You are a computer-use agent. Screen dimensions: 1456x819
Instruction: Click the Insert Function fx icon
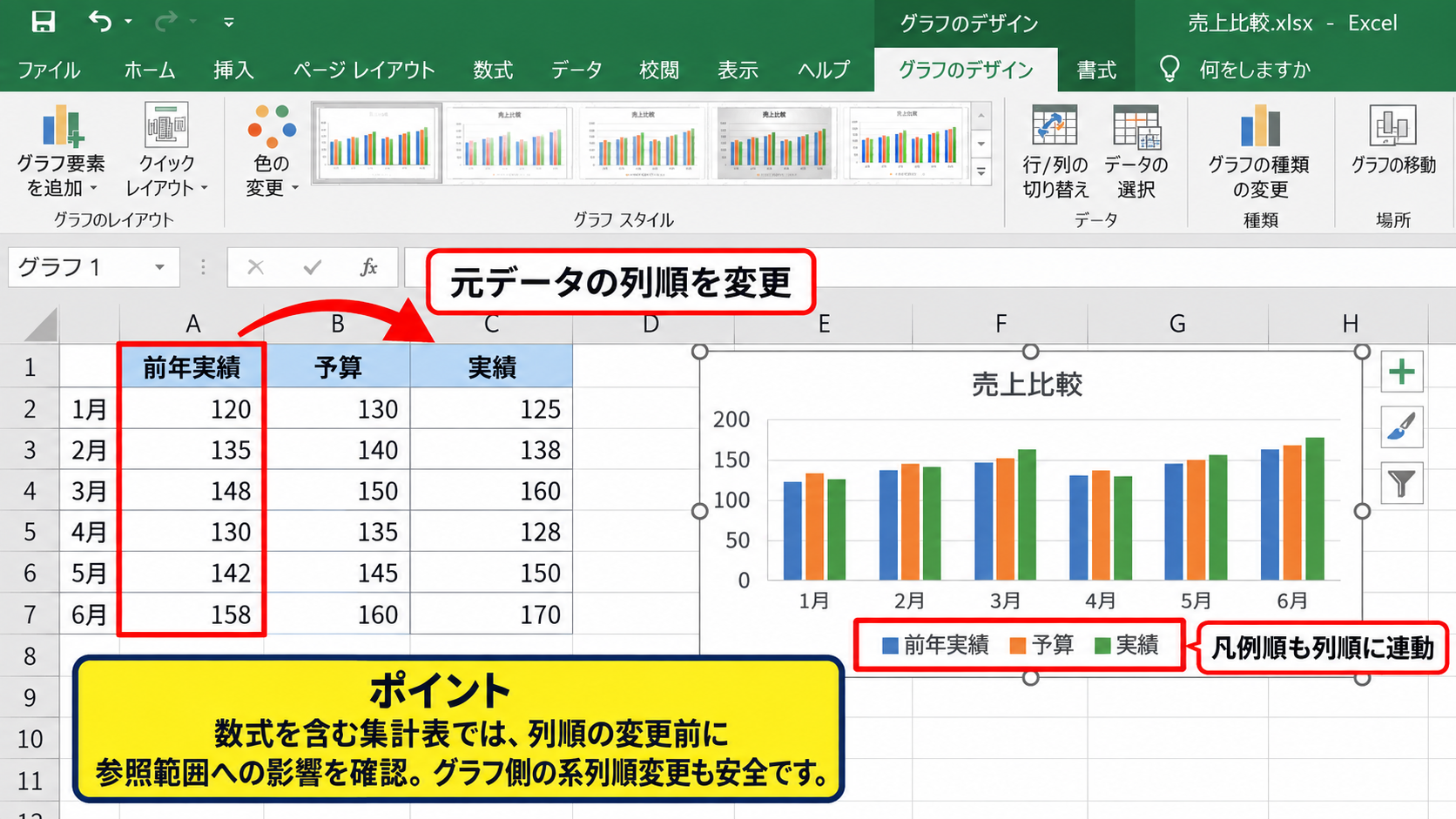(x=368, y=267)
